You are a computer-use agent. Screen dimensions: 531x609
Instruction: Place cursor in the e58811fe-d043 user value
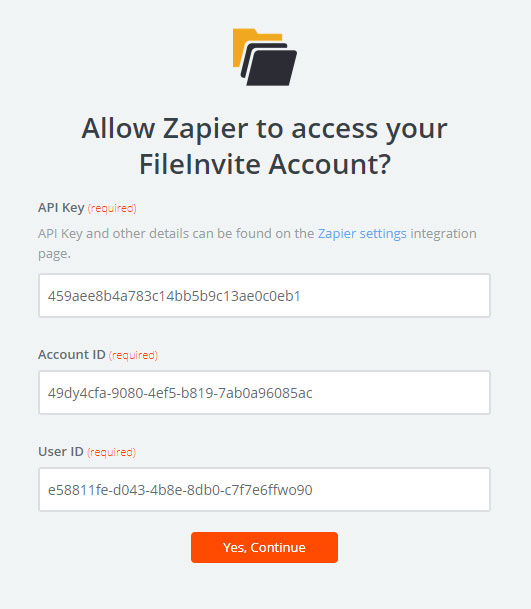180,490
